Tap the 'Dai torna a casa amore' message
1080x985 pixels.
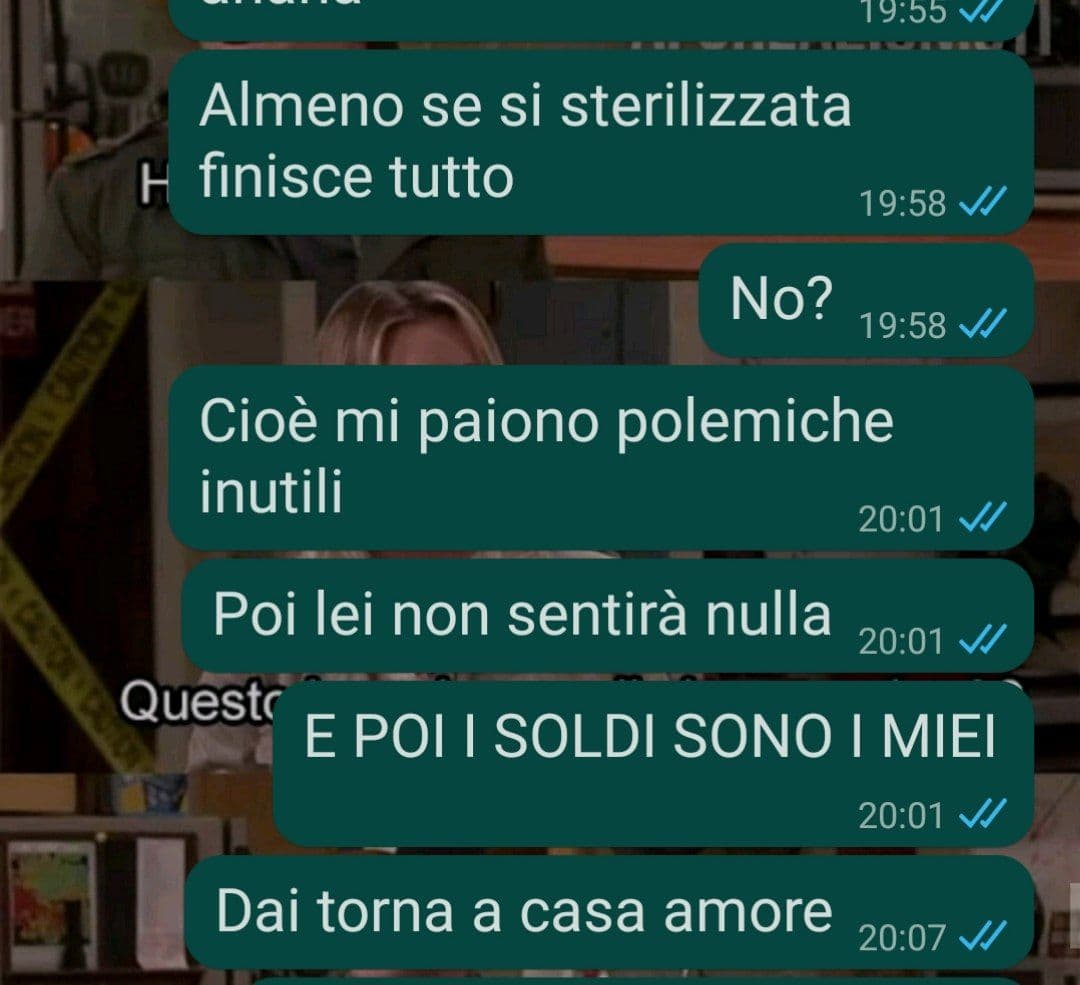(x=610, y=912)
